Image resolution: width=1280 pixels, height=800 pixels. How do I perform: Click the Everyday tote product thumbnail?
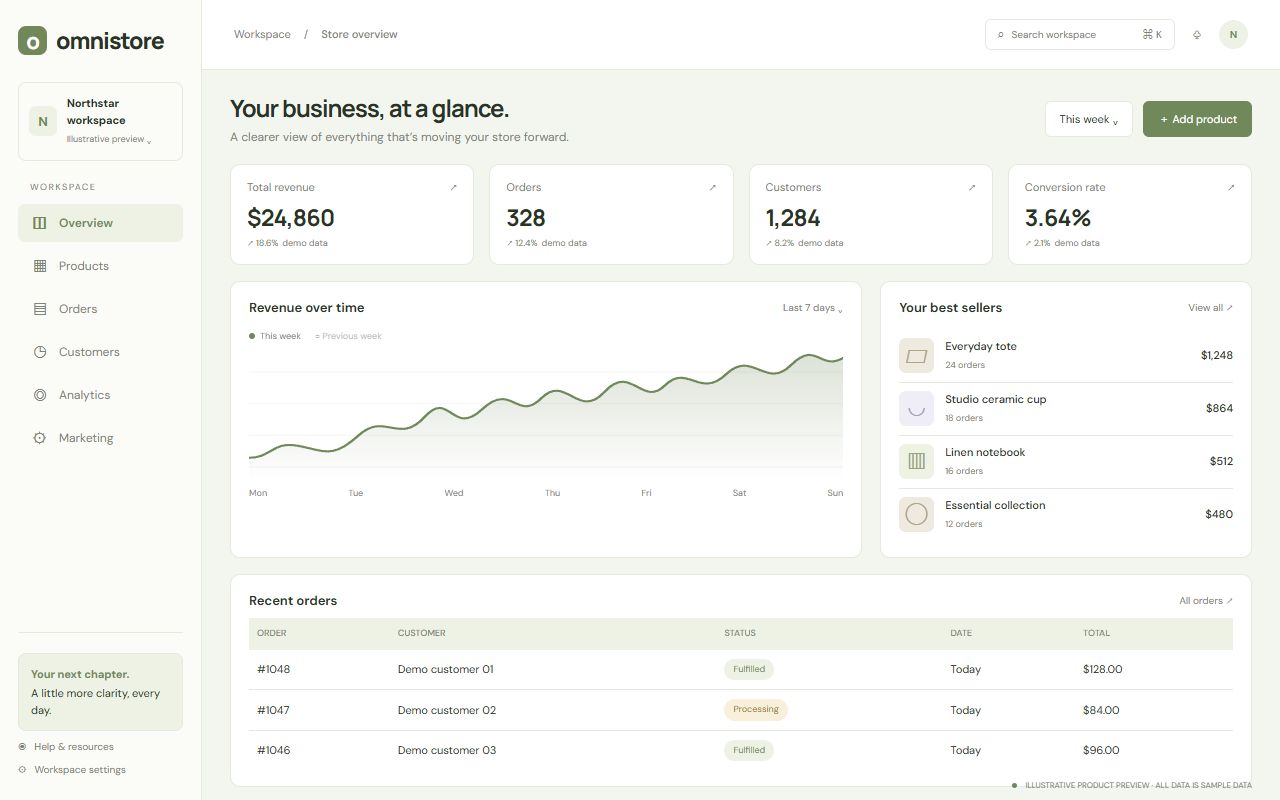coord(916,355)
